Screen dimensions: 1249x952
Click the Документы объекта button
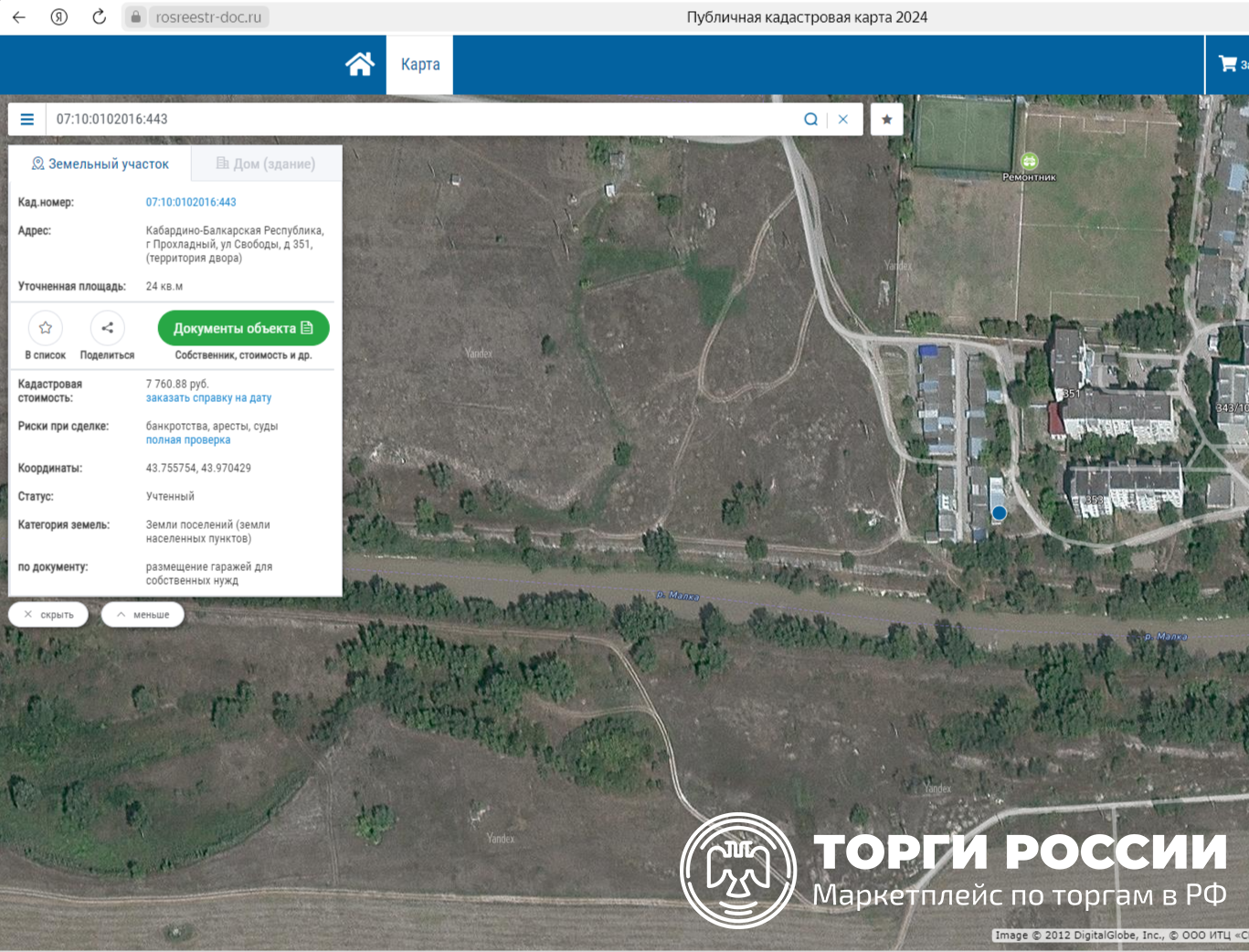[243, 328]
